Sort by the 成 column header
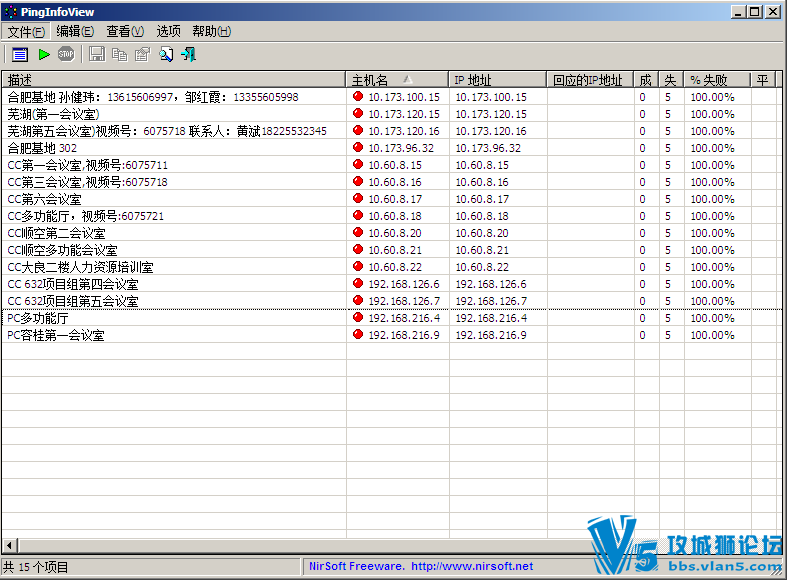Screen dimensions: 787x580 pos(646,80)
